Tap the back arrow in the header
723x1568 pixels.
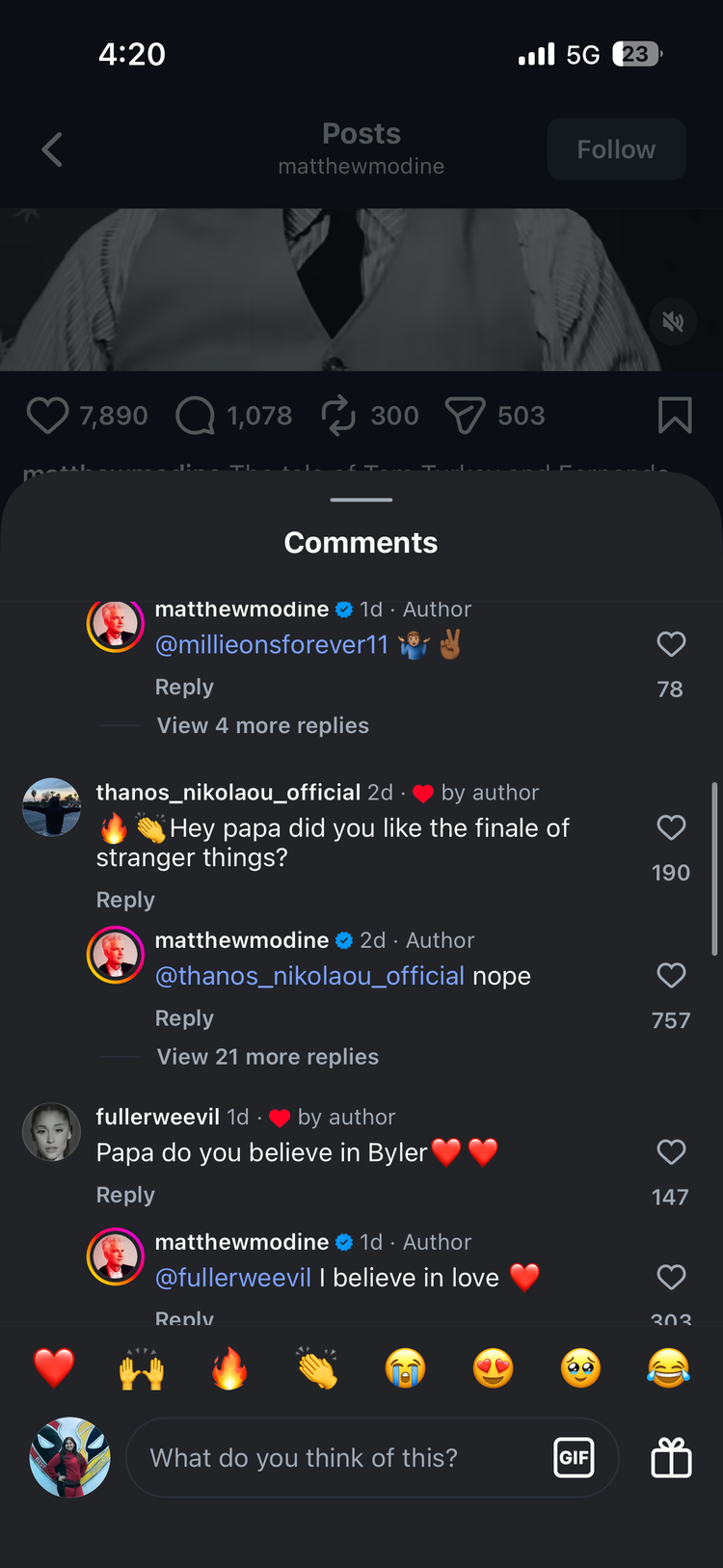click(53, 149)
